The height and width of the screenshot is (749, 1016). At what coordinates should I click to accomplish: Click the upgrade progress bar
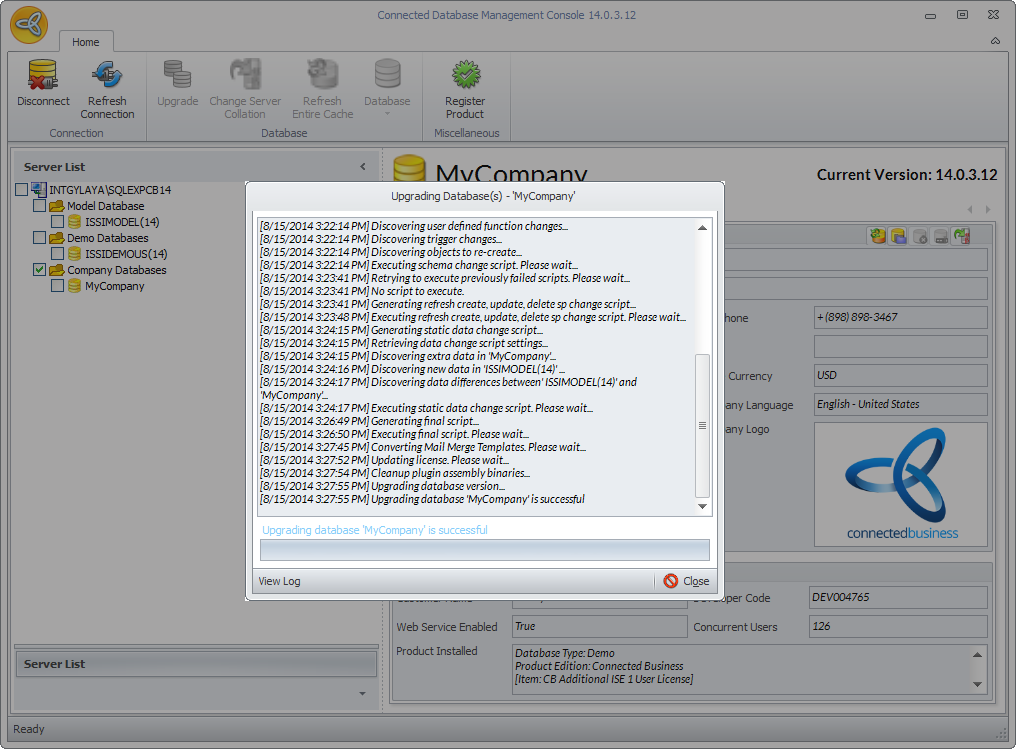point(484,550)
